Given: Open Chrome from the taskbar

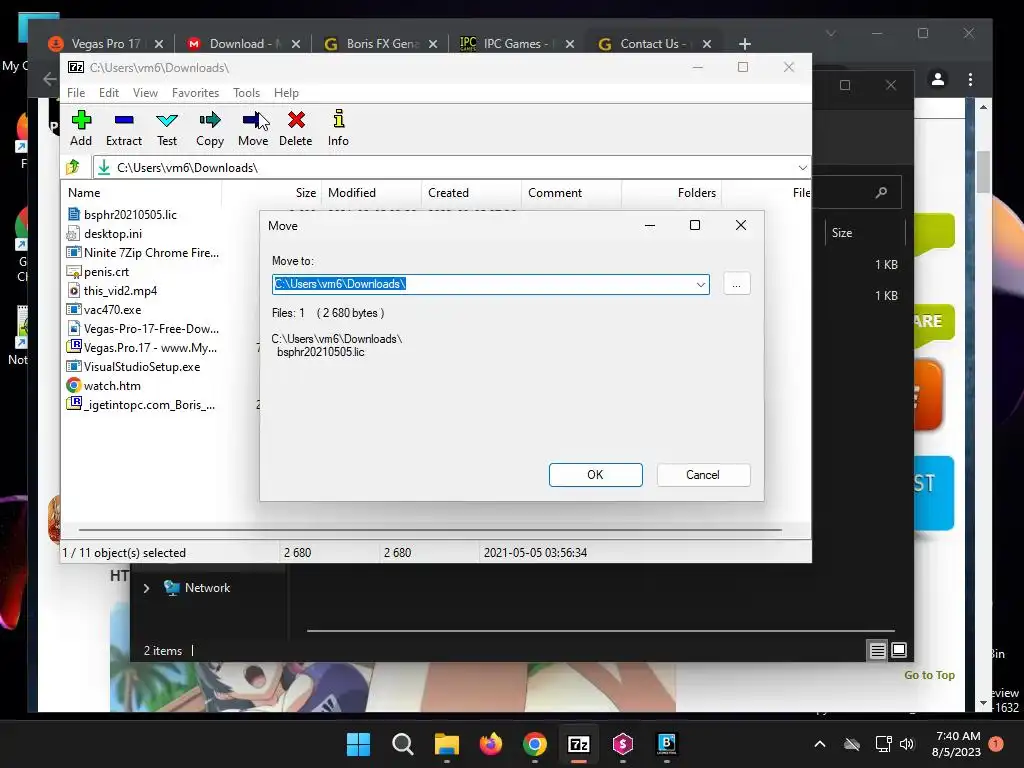Looking at the screenshot, I should (x=534, y=744).
